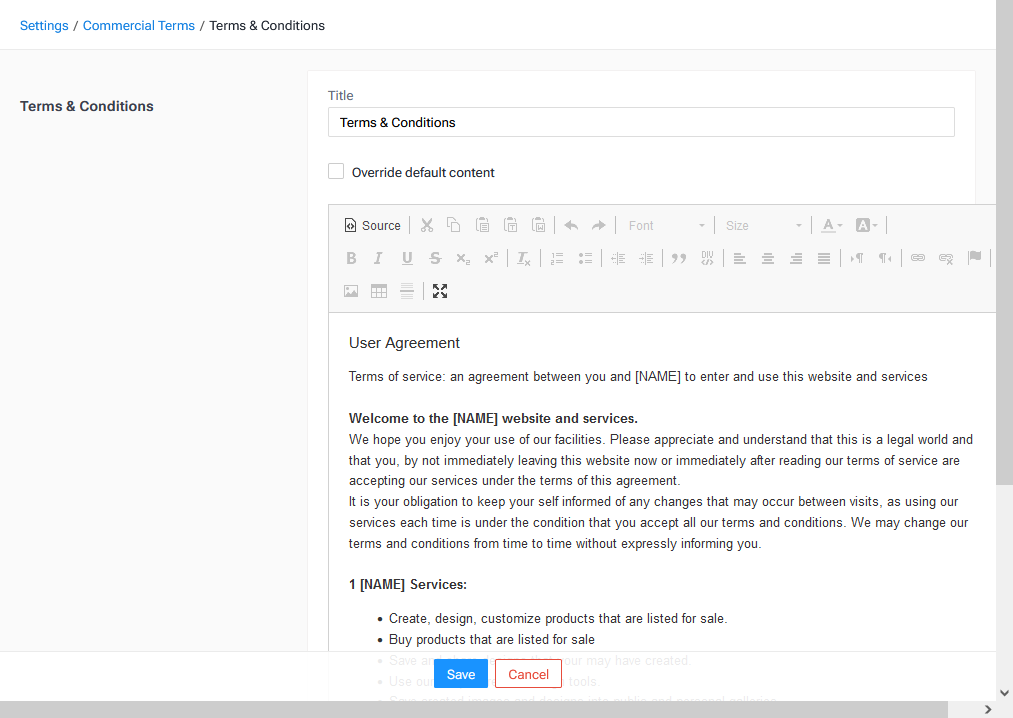Save the Terms & Conditions changes
This screenshot has width=1013, height=718.
click(460, 673)
